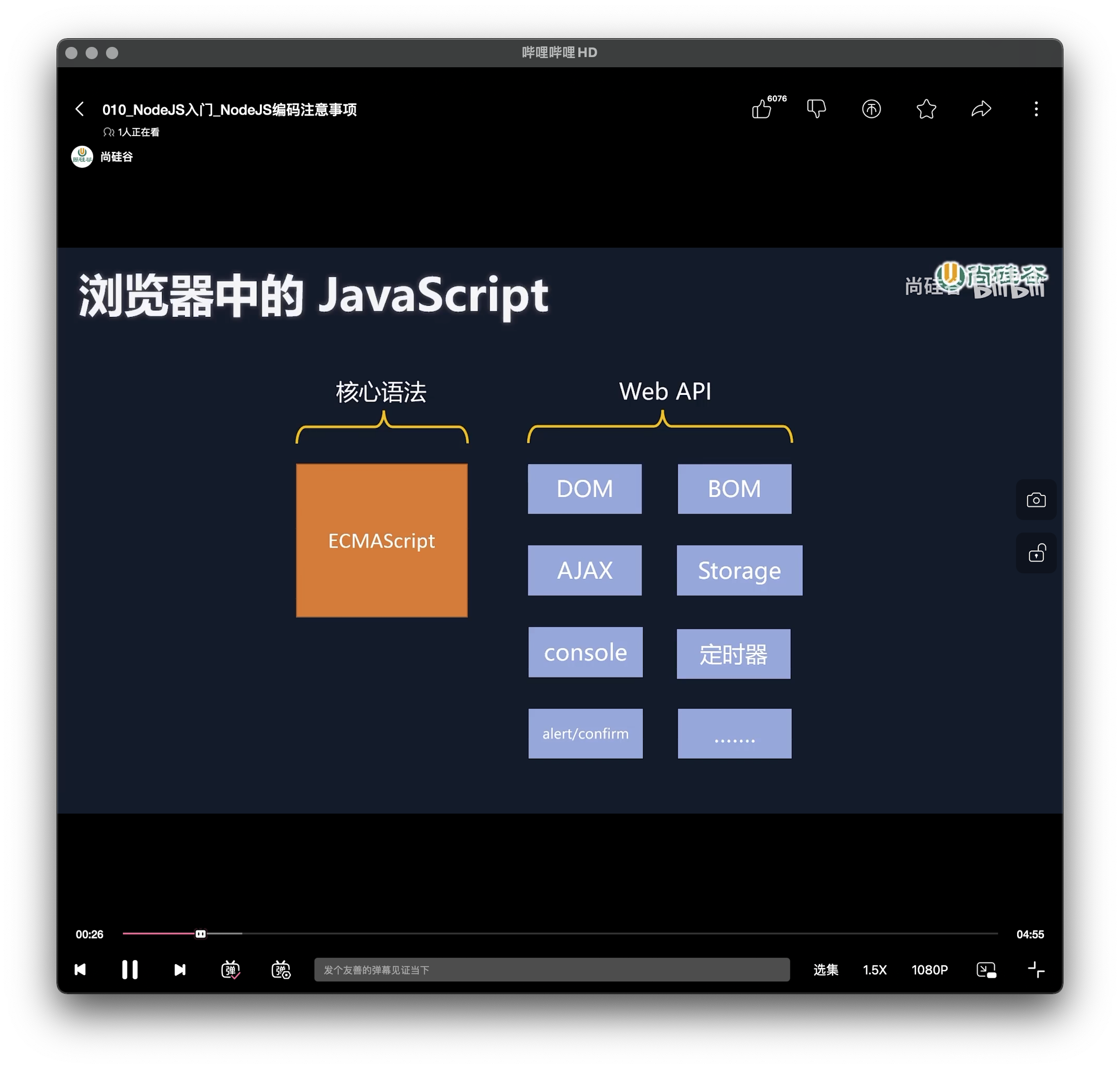The width and height of the screenshot is (1120, 1069).
Task: Open the 选集 episode list
Action: pos(825,970)
